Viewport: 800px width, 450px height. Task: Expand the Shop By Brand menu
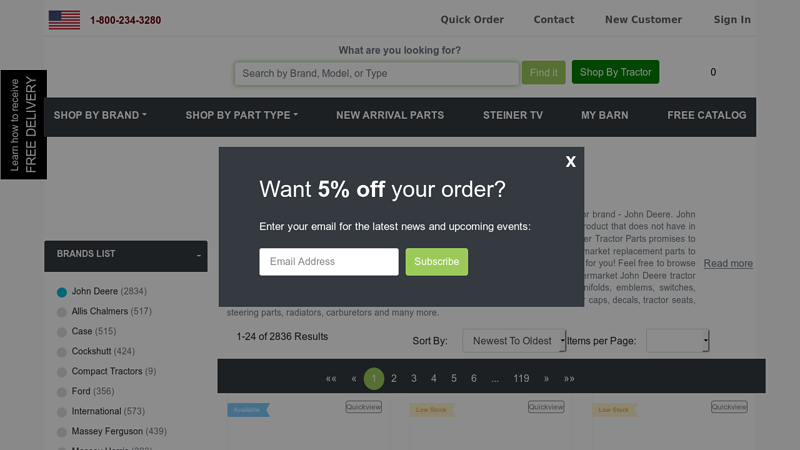point(100,115)
